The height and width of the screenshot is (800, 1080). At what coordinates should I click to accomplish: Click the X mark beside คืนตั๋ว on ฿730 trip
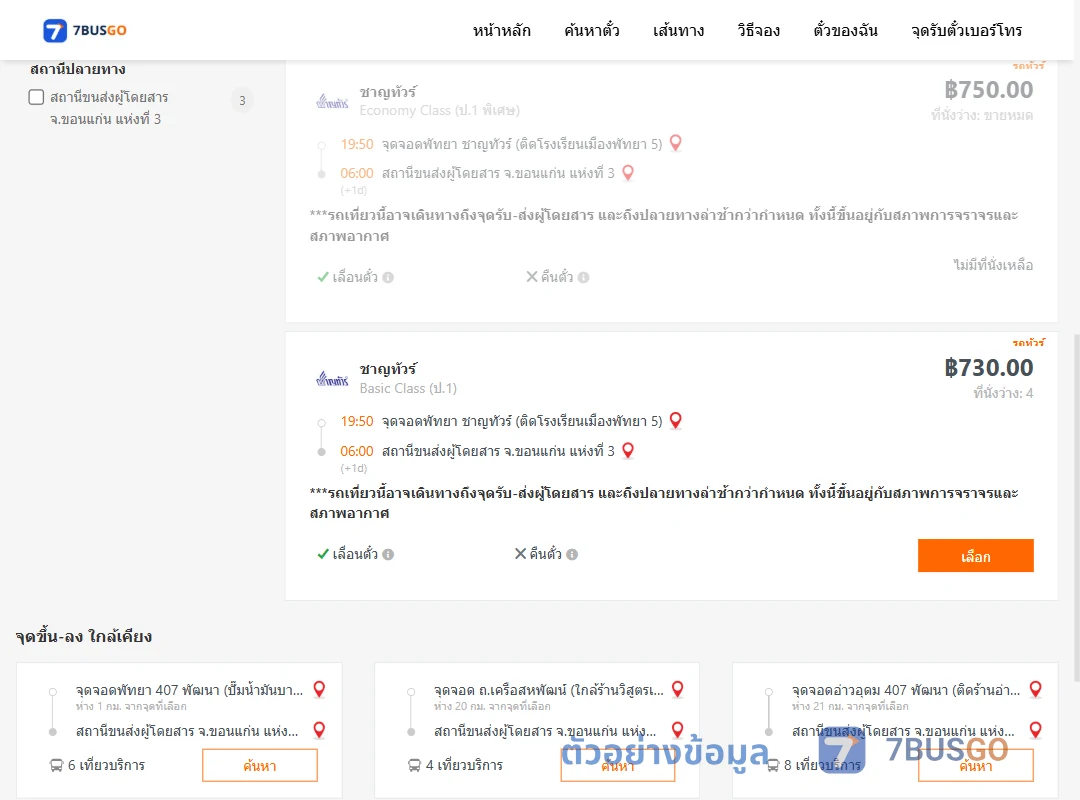pos(521,553)
